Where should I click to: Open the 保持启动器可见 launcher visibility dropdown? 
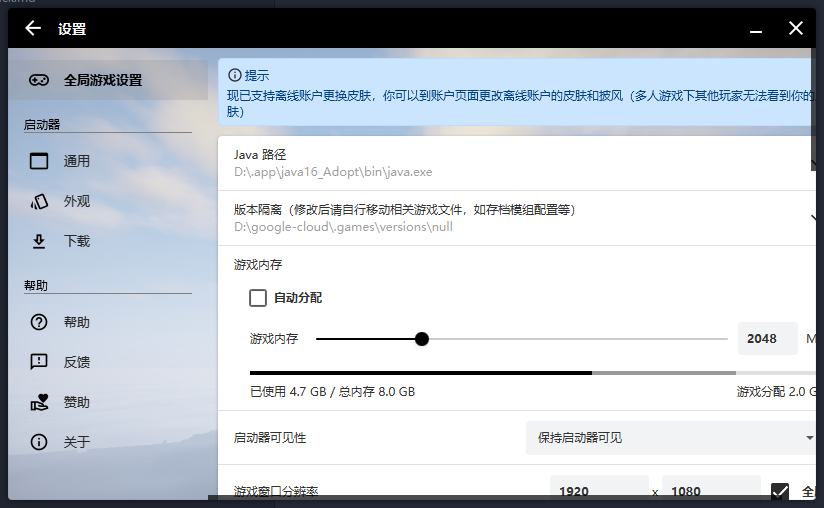pyautogui.click(x=670, y=438)
